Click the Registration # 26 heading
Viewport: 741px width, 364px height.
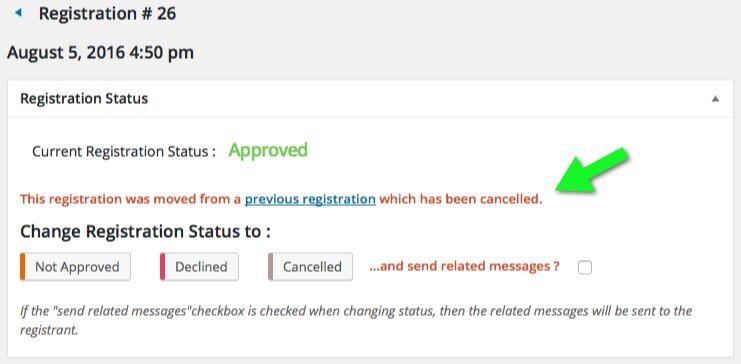click(107, 14)
